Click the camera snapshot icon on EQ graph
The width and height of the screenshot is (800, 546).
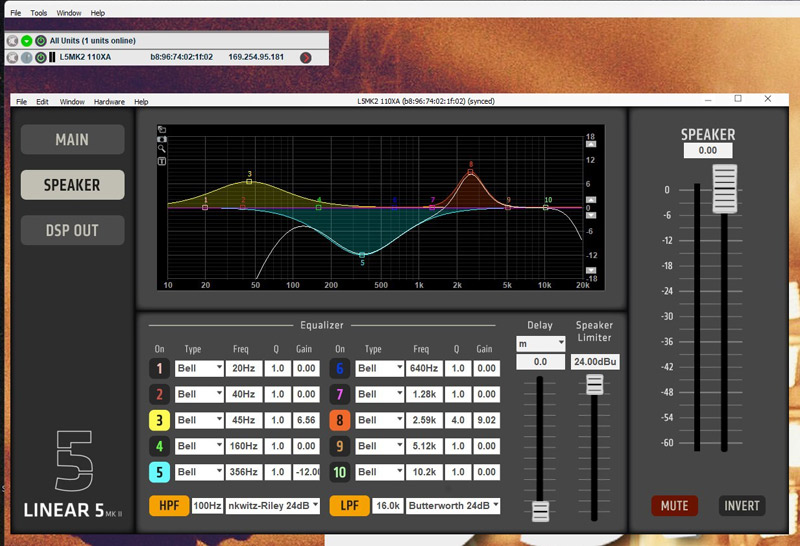162,139
